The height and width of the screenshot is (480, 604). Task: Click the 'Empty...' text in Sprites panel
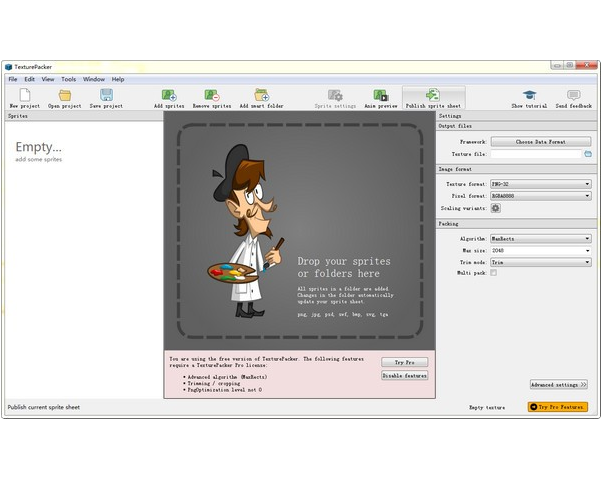click(39, 147)
